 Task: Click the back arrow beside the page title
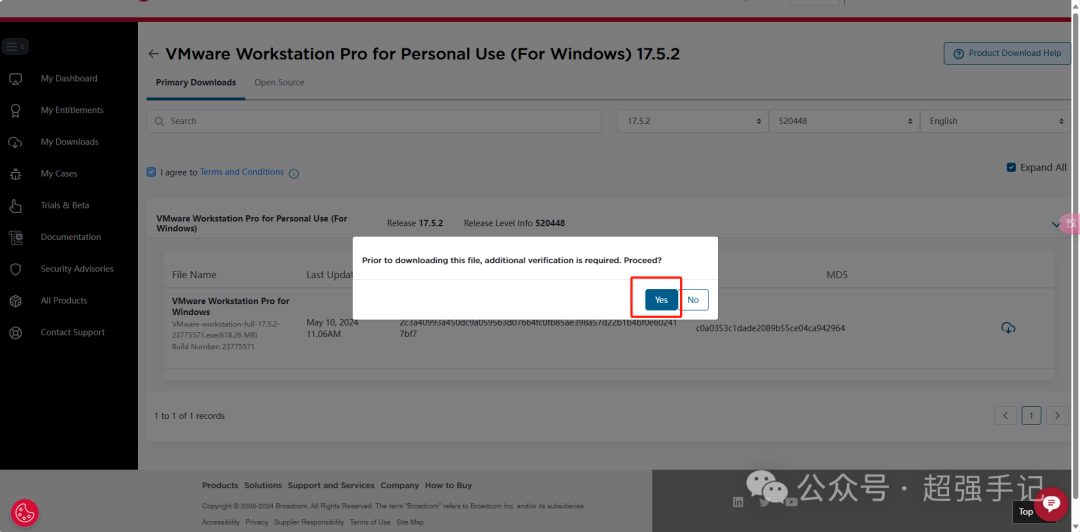tap(154, 54)
